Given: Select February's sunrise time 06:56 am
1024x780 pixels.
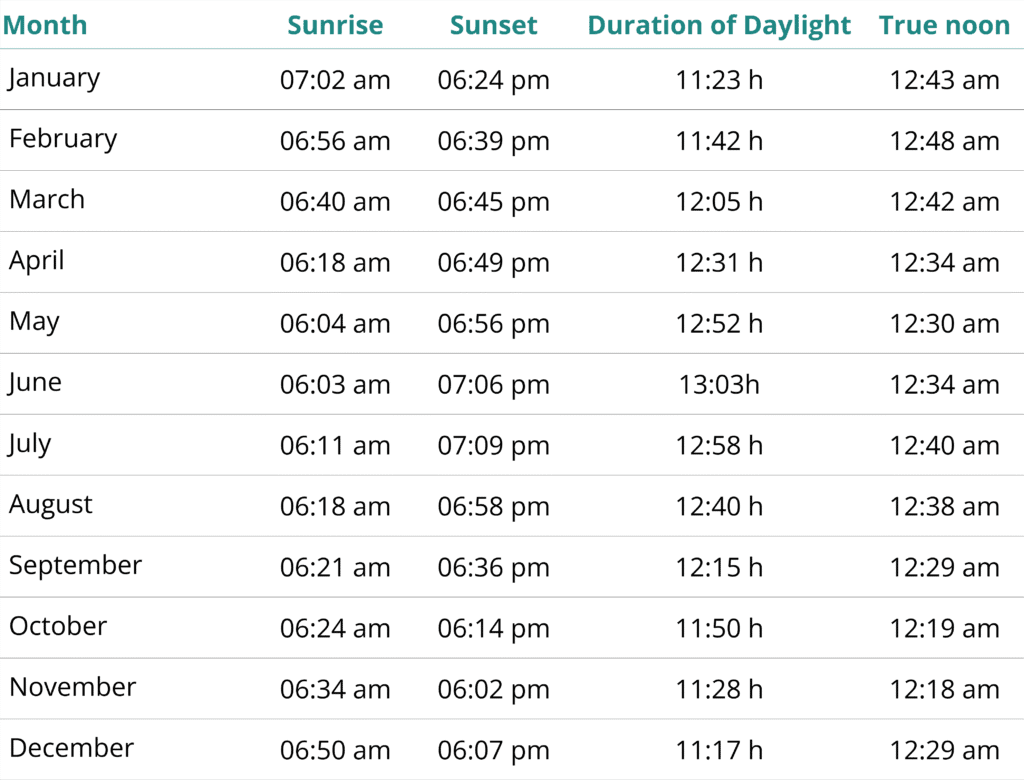Looking at the screenshot, I should pyautogui.click(x=335, y=141).
